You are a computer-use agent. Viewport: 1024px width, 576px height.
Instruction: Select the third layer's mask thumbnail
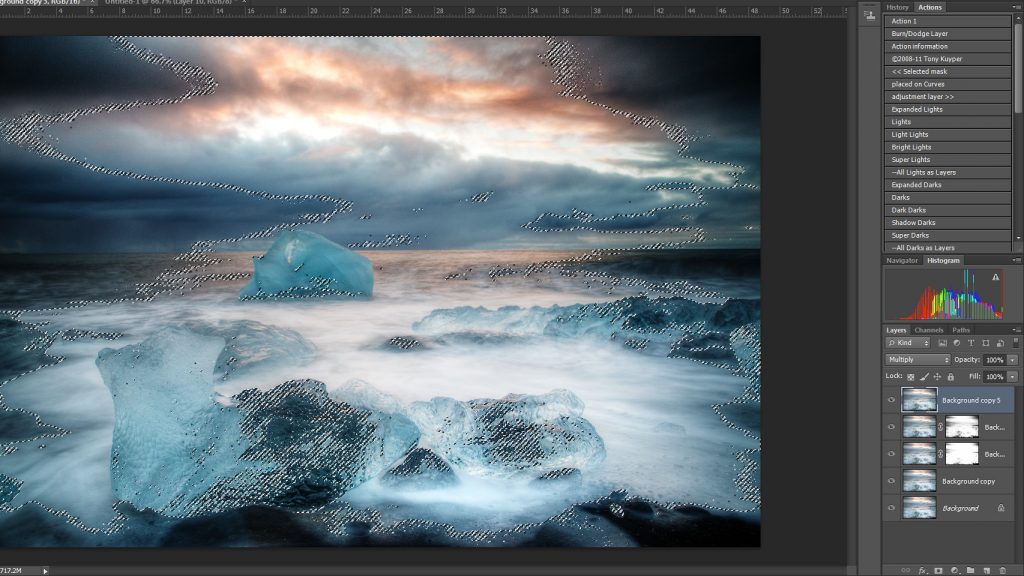(x=962, y=454)
